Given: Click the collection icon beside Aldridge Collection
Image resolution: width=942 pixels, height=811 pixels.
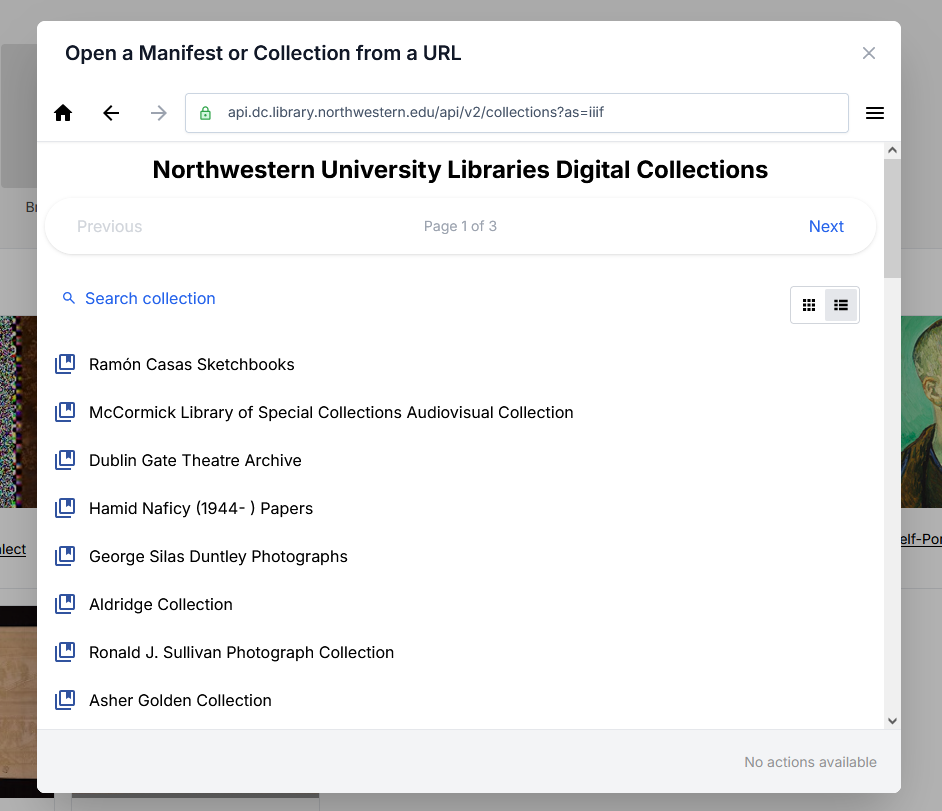Looking at the screenshot, I should point(65,604).
